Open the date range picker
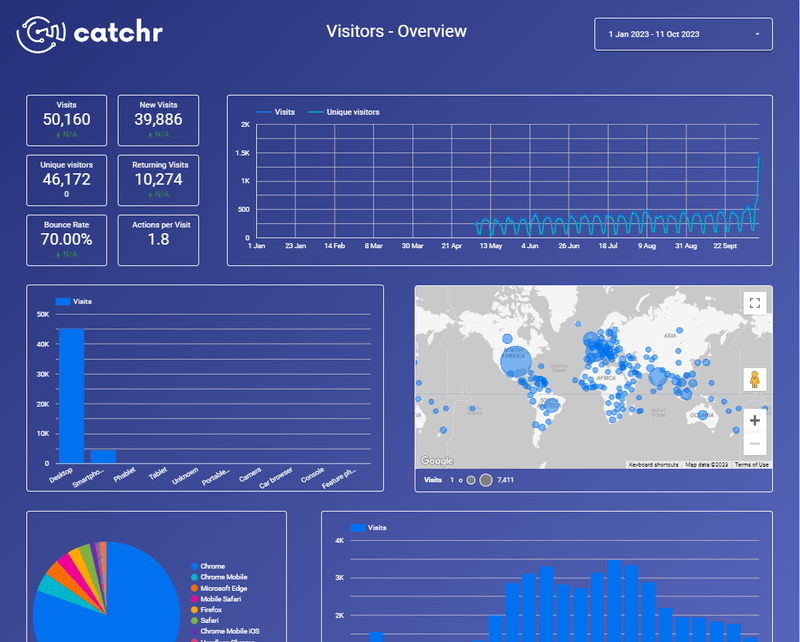Screen dimensions: 800x642 (x=683, y=33)
